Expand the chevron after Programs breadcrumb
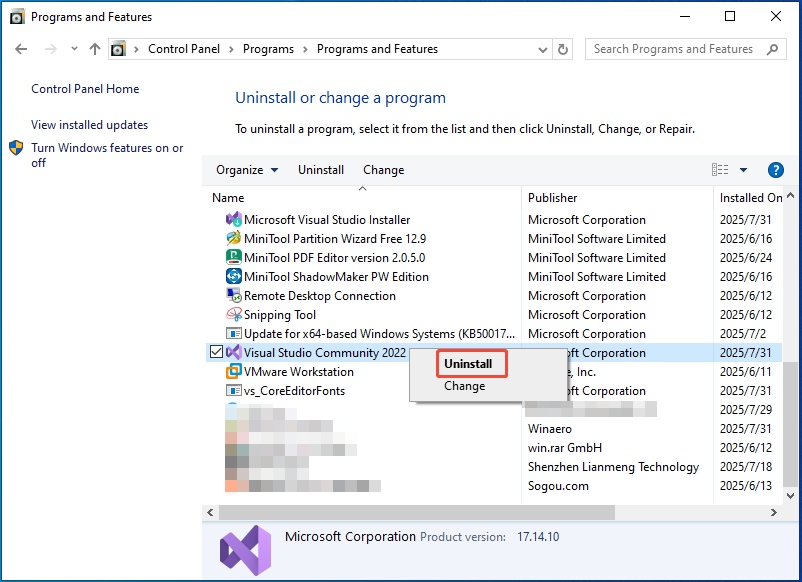The height and width of the screenshot is (582, 802). 305,49
